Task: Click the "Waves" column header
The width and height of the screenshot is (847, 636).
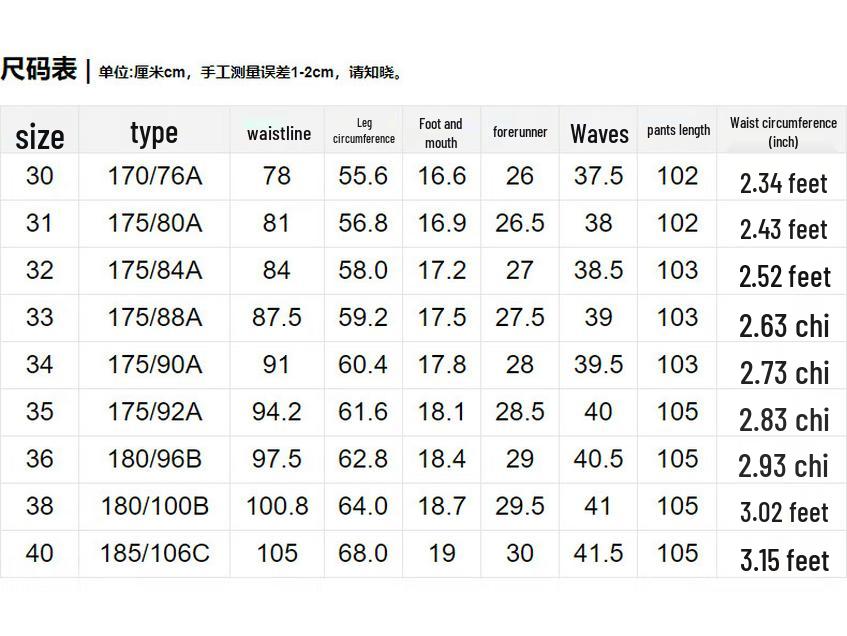Action: pos(599,133)
